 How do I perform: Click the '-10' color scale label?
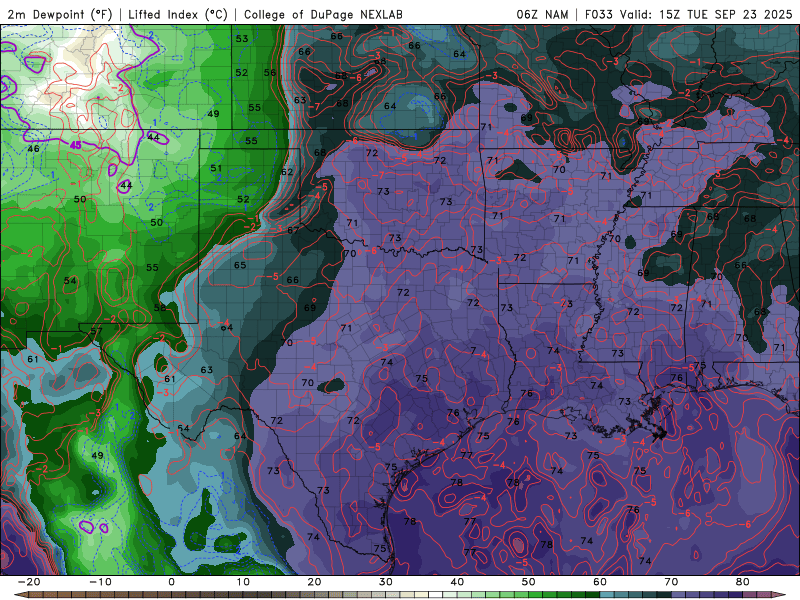(x=100, y=582)
